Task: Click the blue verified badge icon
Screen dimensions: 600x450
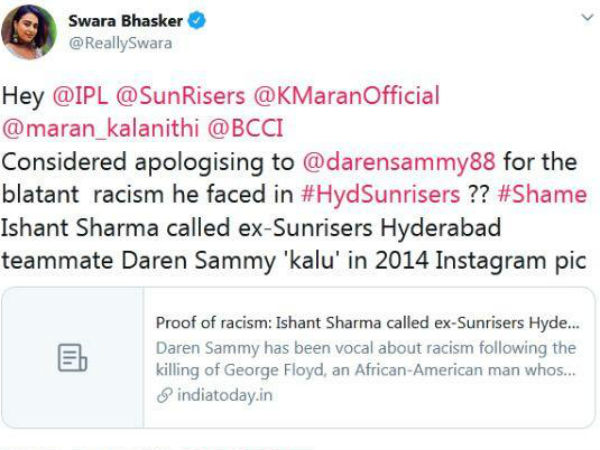Action: (196, 21)
